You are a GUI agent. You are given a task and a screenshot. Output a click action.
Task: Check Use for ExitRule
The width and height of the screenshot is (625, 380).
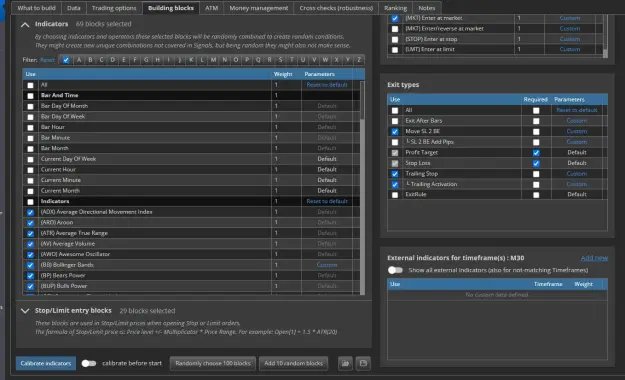click(x=395, y=195)
